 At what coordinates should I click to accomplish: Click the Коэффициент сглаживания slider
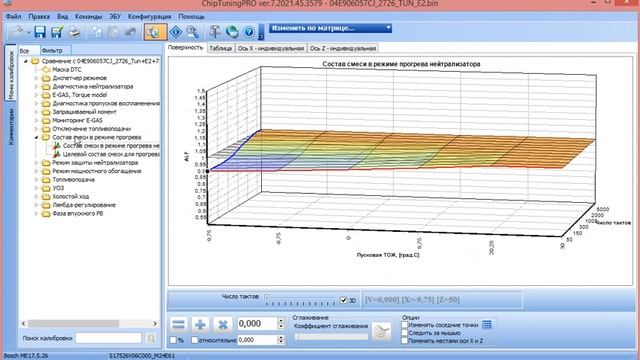(331, 337)
